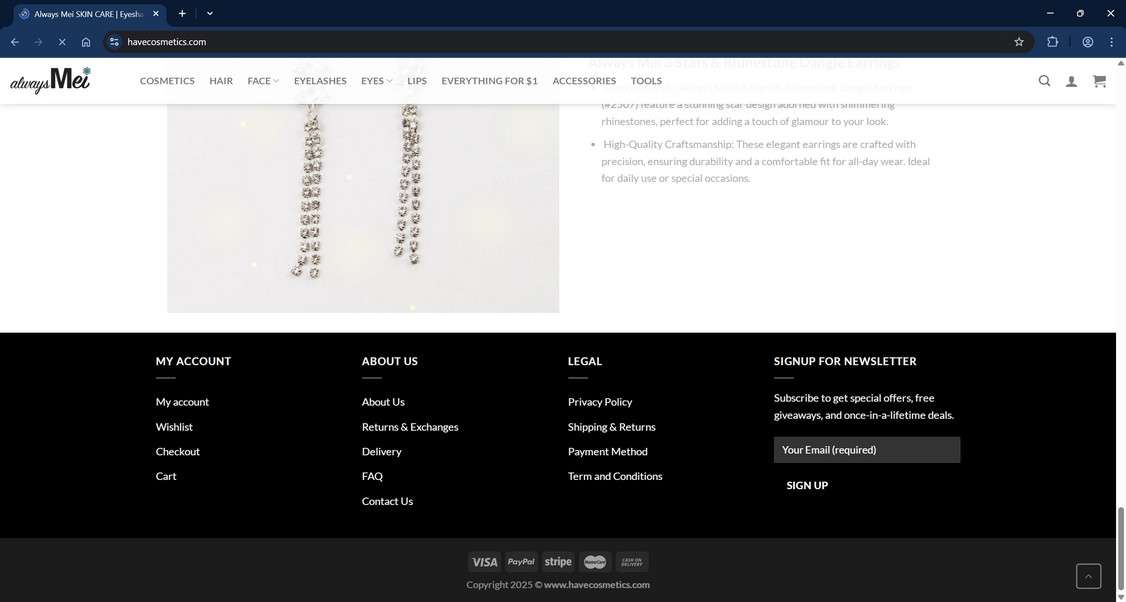
Task: Click the back-to-top arrow button
Action: (x=1088, y=576)
